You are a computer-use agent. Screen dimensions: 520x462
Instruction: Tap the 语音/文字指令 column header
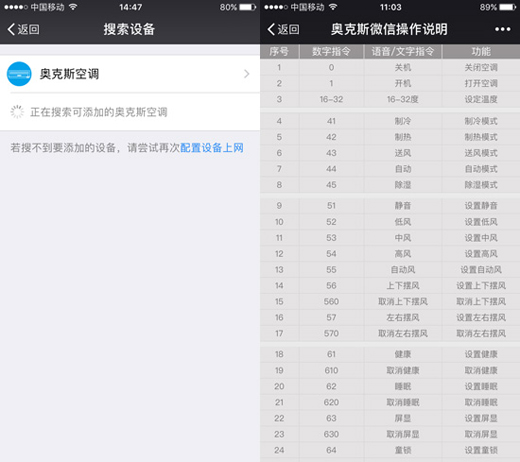click(403, 51)
